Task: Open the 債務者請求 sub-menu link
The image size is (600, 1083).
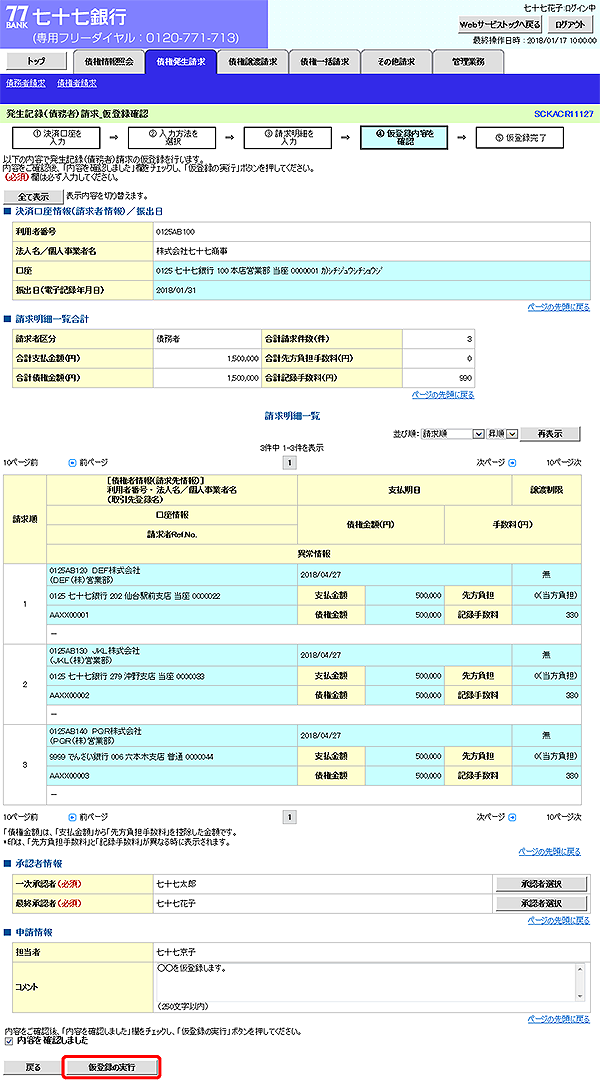Action: [26, 83]
